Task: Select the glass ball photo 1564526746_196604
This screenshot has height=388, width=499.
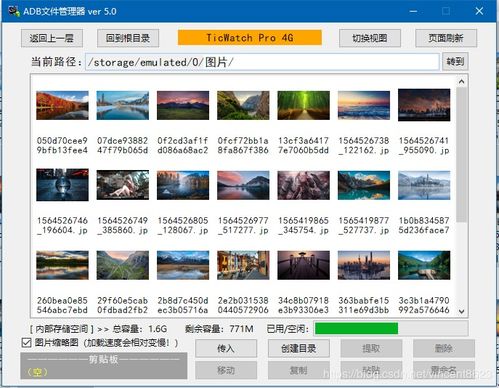Action: (x=62, y=185)
